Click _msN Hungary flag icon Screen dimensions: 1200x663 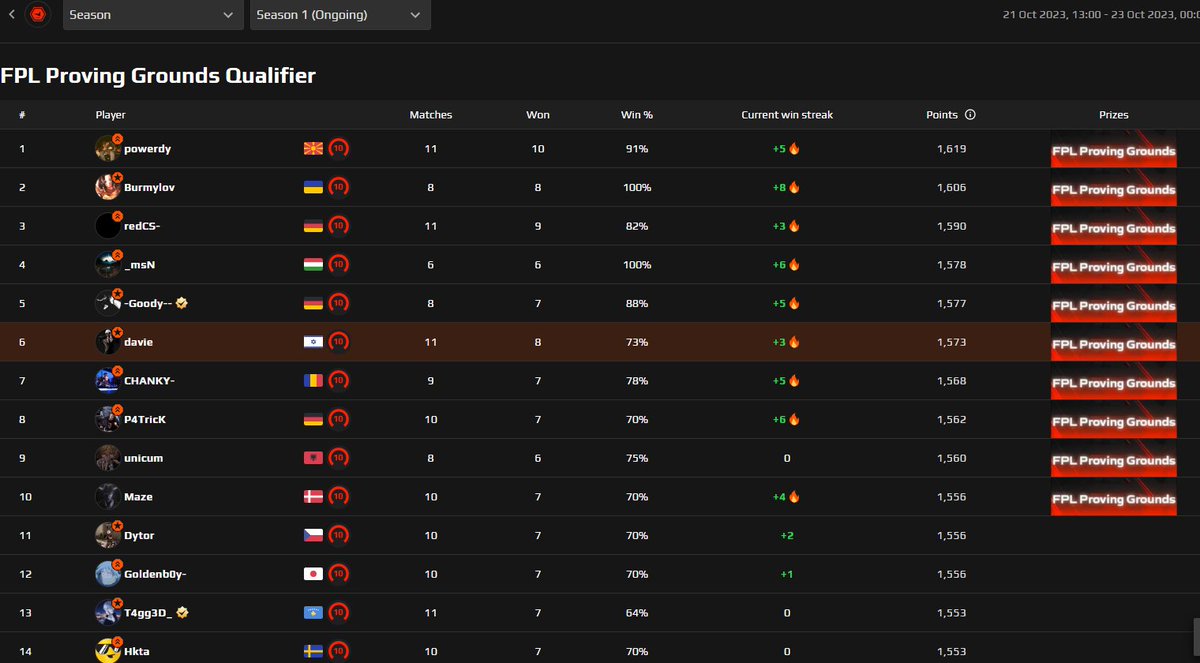click(312, 265)
